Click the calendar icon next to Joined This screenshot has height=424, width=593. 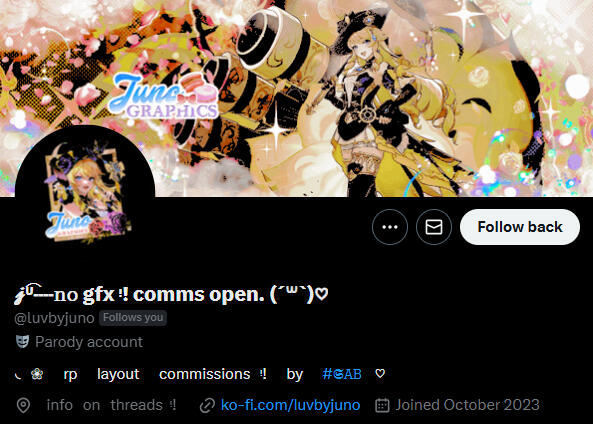[382, 405]
